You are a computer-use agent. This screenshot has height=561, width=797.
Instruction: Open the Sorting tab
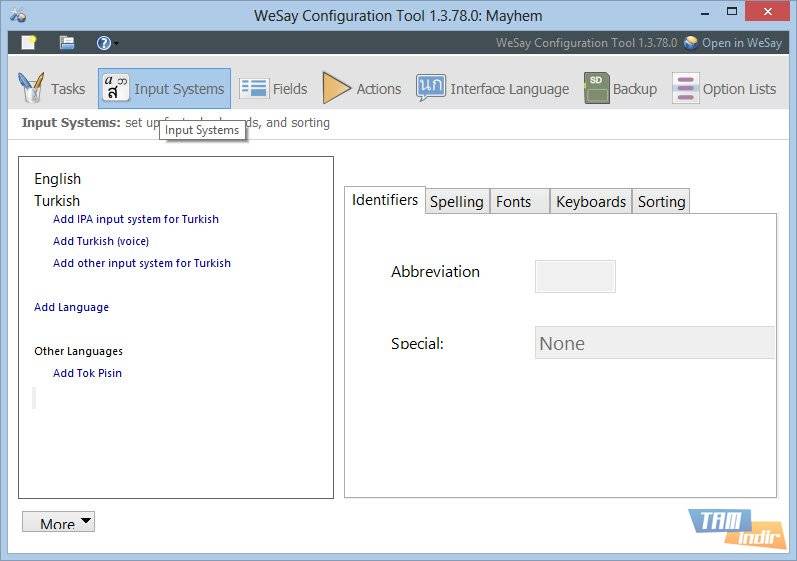(661, 202)
